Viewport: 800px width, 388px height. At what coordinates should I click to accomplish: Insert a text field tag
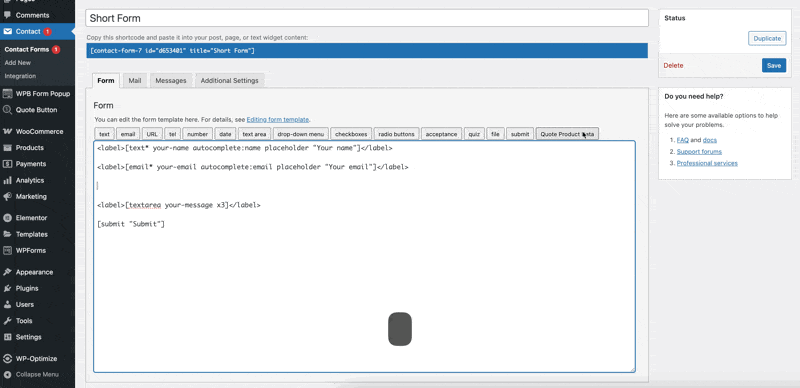tap(104, 134)
